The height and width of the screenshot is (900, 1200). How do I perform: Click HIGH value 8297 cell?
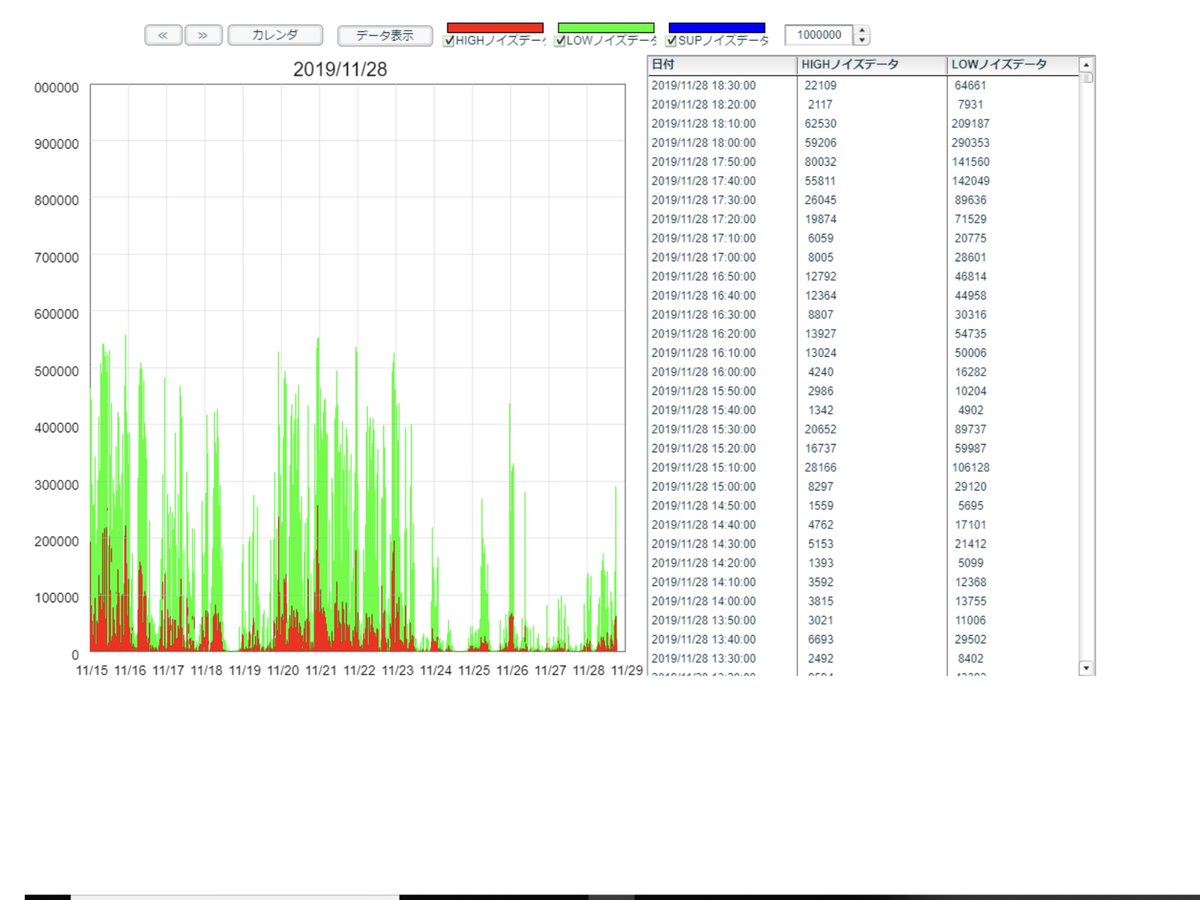(x=872, y=486)
